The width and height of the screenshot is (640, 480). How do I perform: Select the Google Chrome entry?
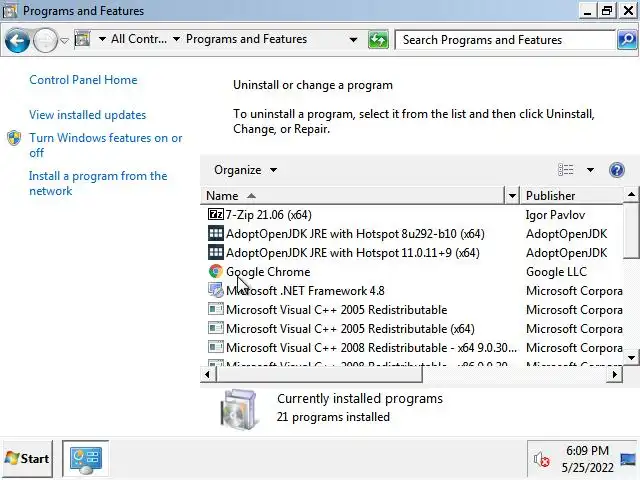(268, 272)
